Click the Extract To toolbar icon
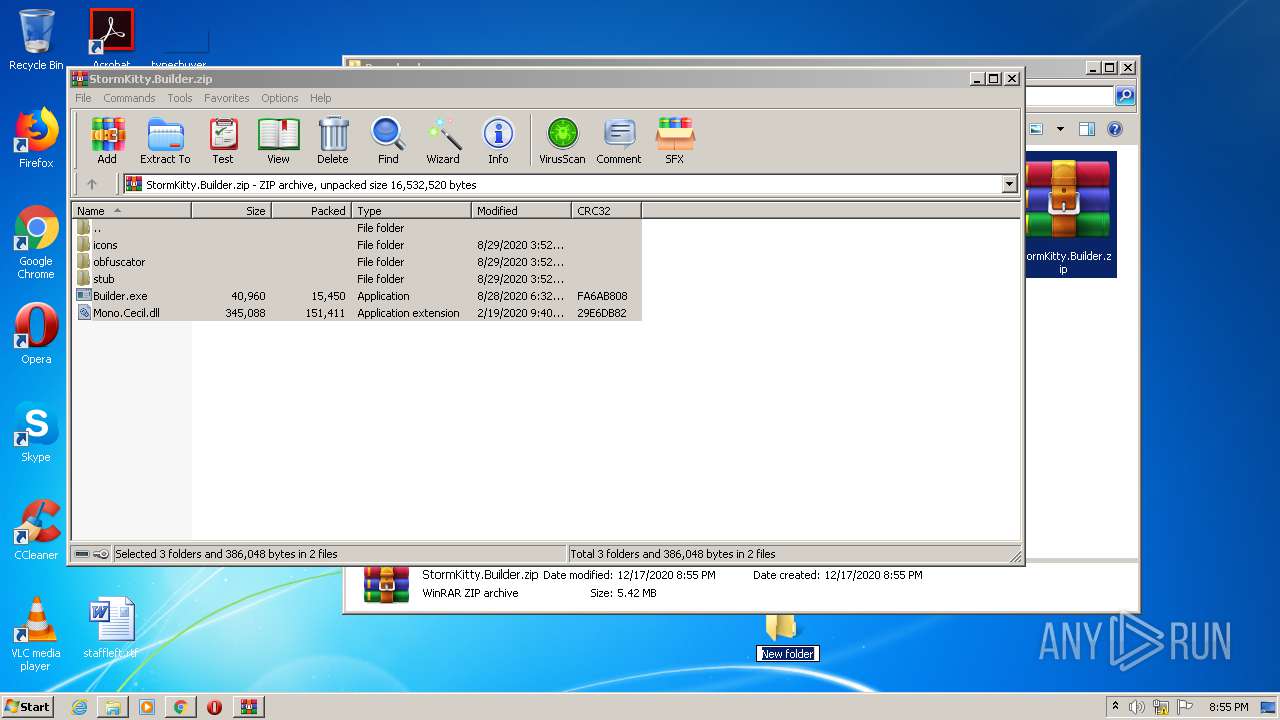 tap(165, 141)
